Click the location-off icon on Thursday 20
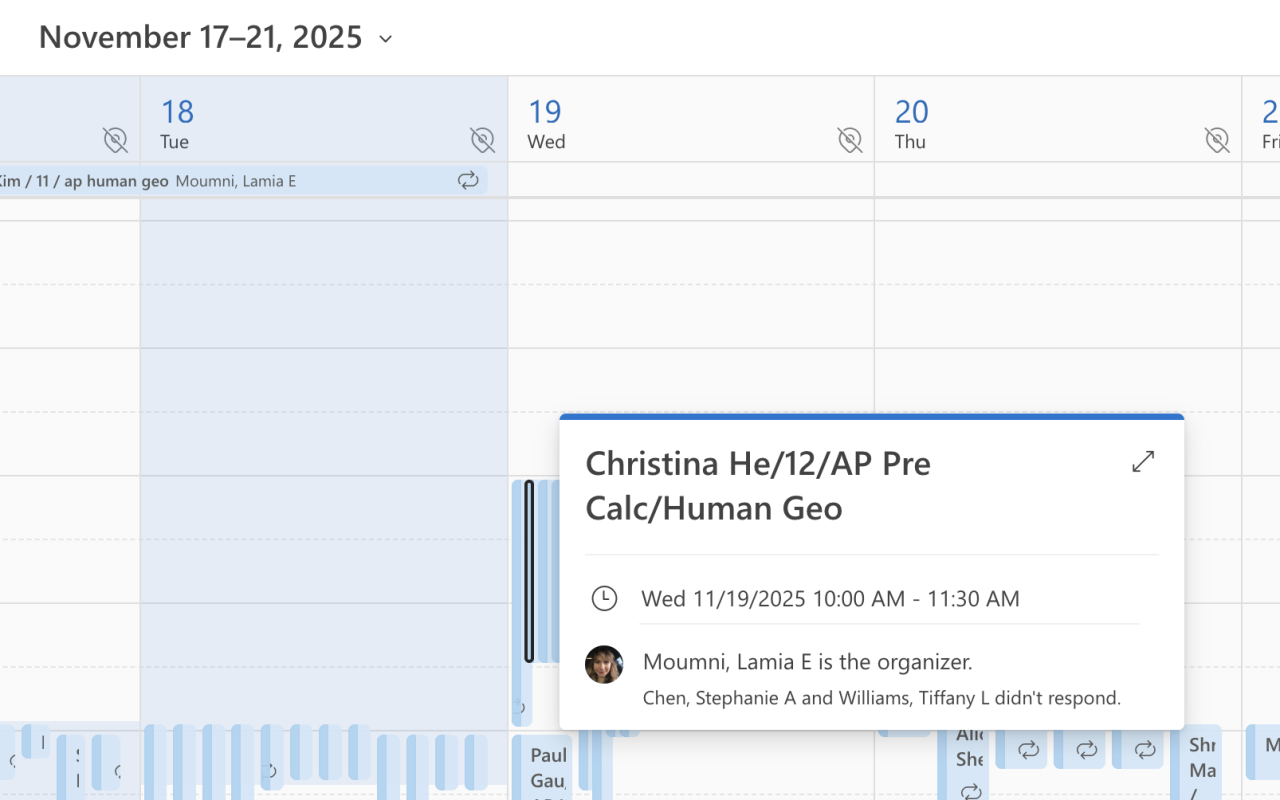1280x800 pixels. click(x=1216, y=140)
